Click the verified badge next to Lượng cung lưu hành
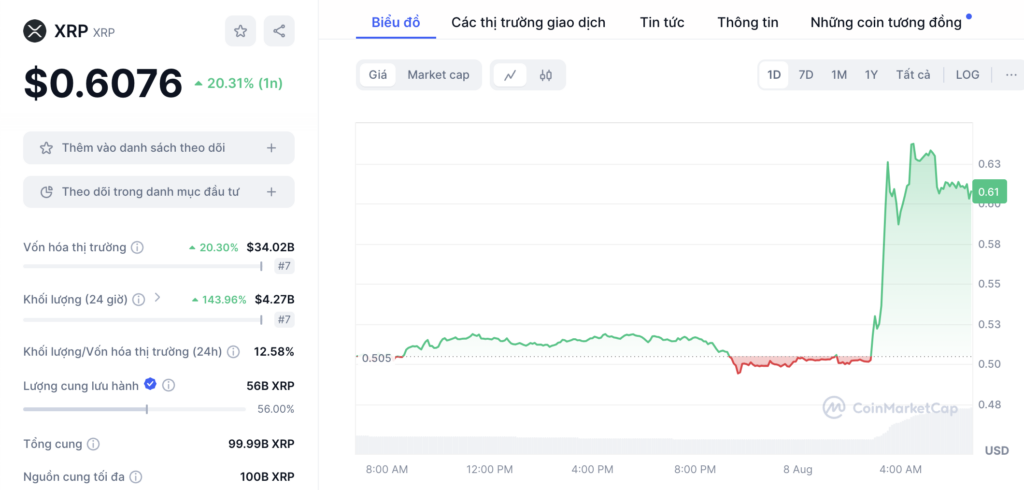This screenshot has height=490, width=1024. [150, 384]
